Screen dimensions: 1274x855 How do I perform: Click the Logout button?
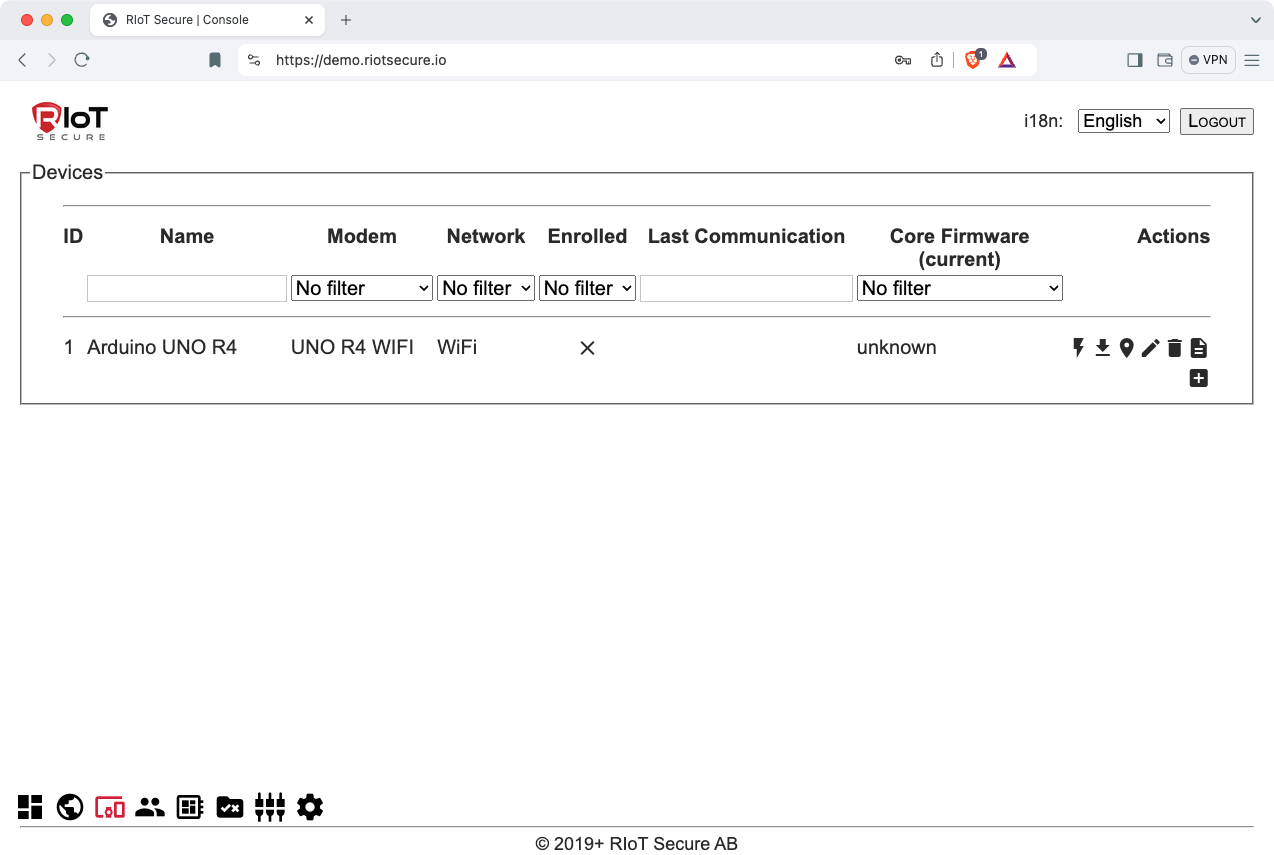pos(1216,121)
